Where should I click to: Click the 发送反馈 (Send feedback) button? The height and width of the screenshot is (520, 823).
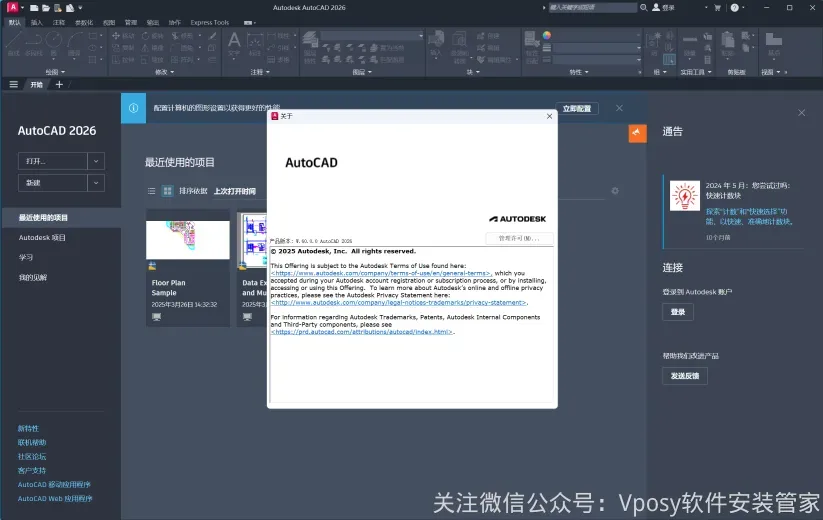[x=684, y=376]
